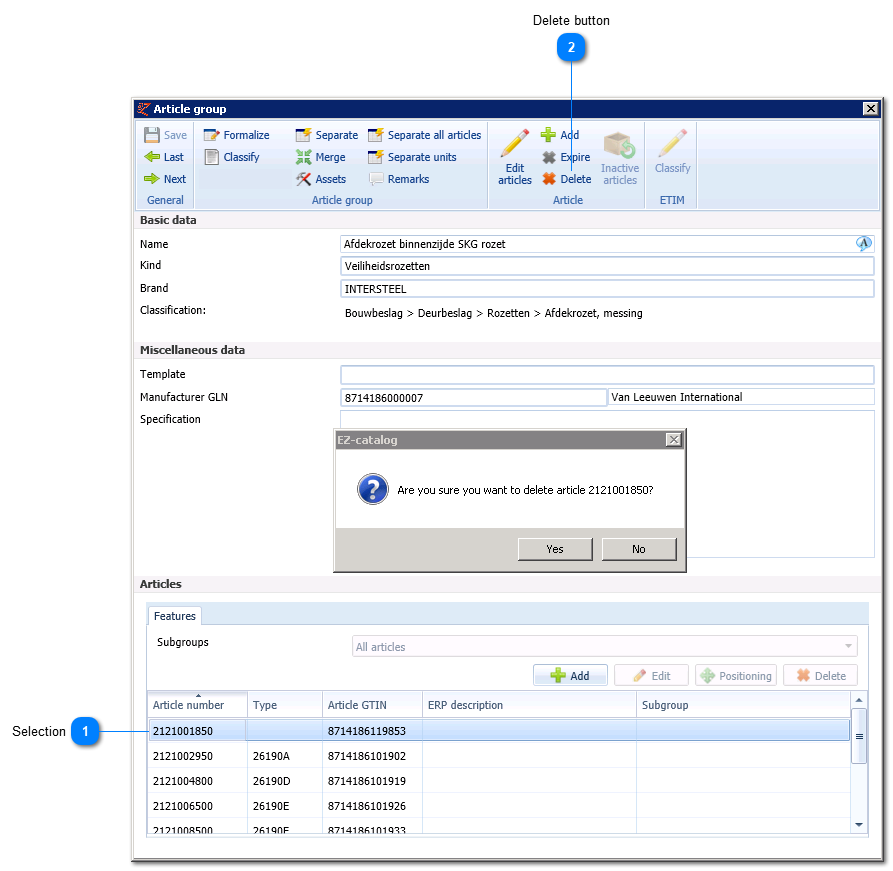Image resolution: width=893 pixels, height=871 pixels.
Task: Sort by the Article number column header
Action: [197, 705]
